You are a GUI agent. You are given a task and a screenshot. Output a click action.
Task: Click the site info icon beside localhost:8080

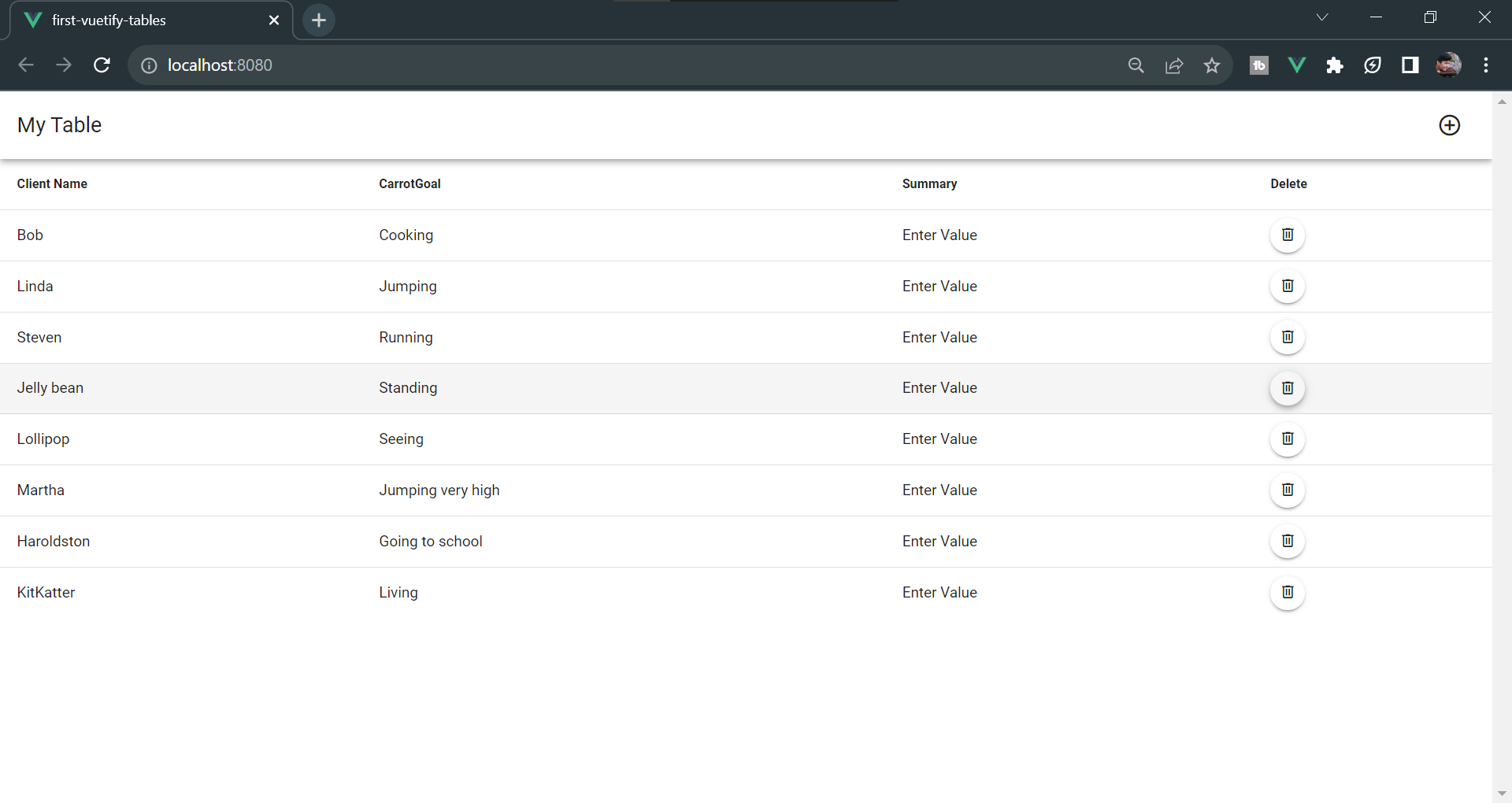[148, 65]
